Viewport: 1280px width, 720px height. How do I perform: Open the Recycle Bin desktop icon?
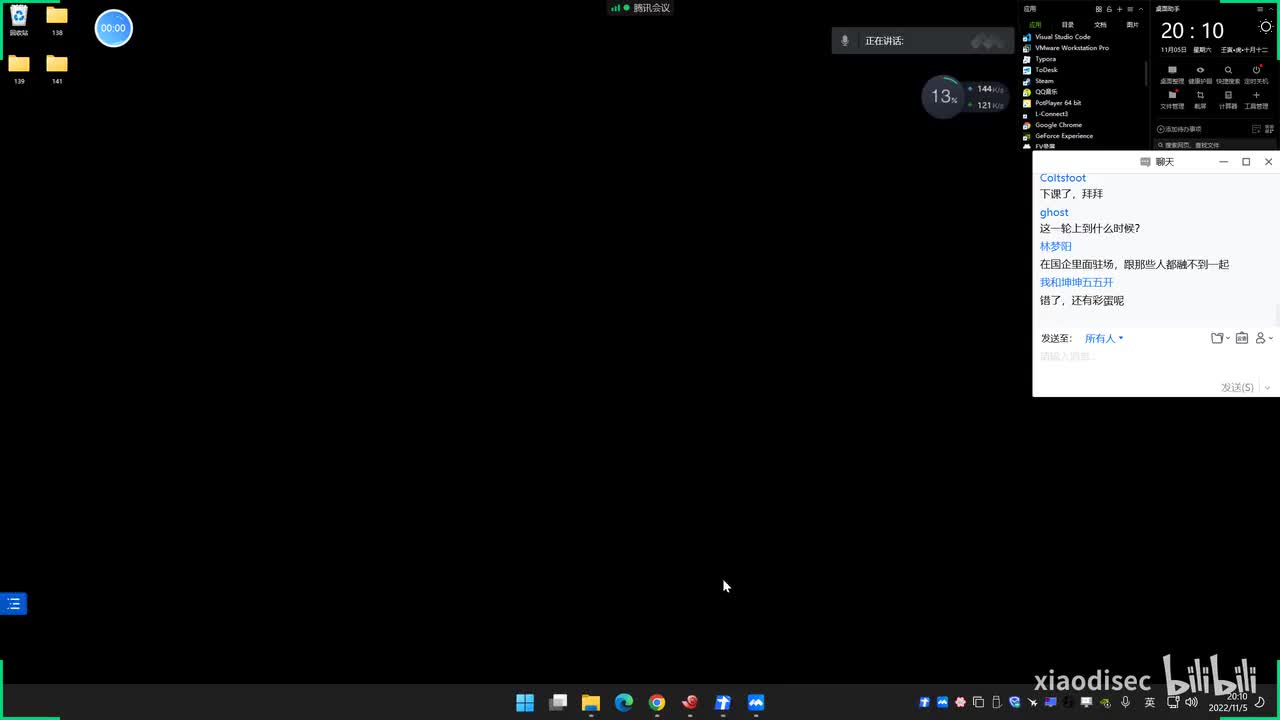19,20
